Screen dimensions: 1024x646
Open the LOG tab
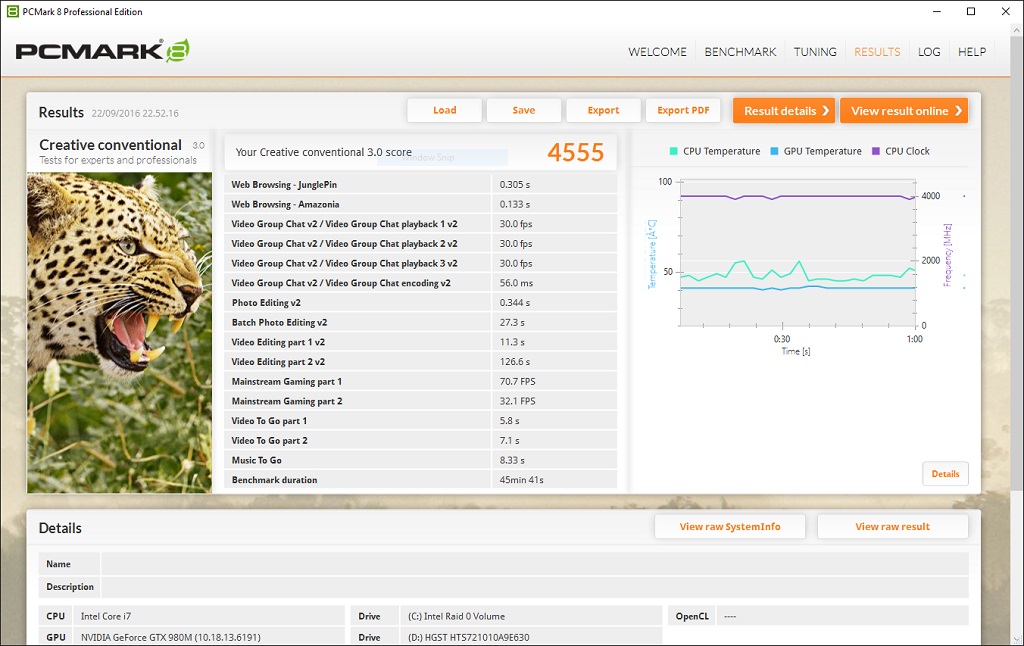click(x=929, y=52)
